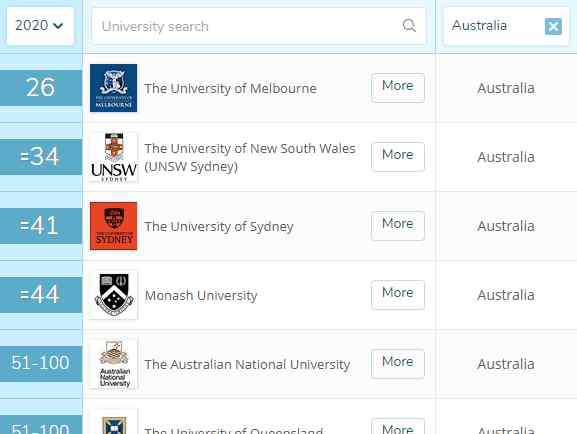Click the UNSW Sydney logo
Screen dimensions: 577x434
113,157
